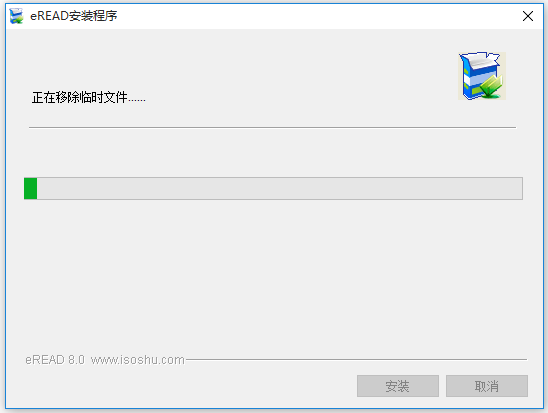Click the eREAD 8.0 version label

click(55, 360)
